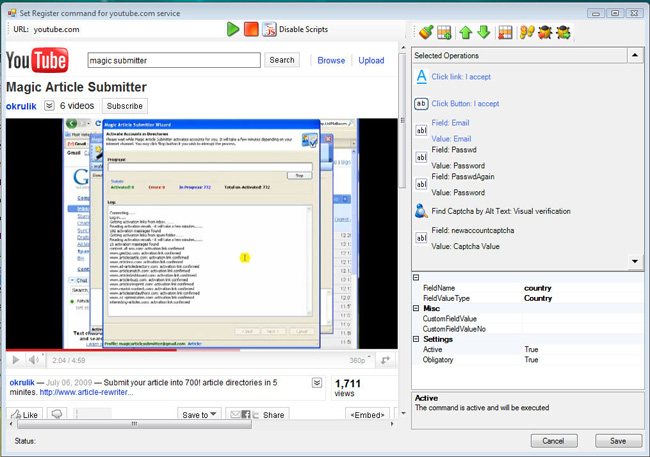Viewport: 650px width, 457px height.
Task: Click the video player thumbnail
Action: [201, 233]
